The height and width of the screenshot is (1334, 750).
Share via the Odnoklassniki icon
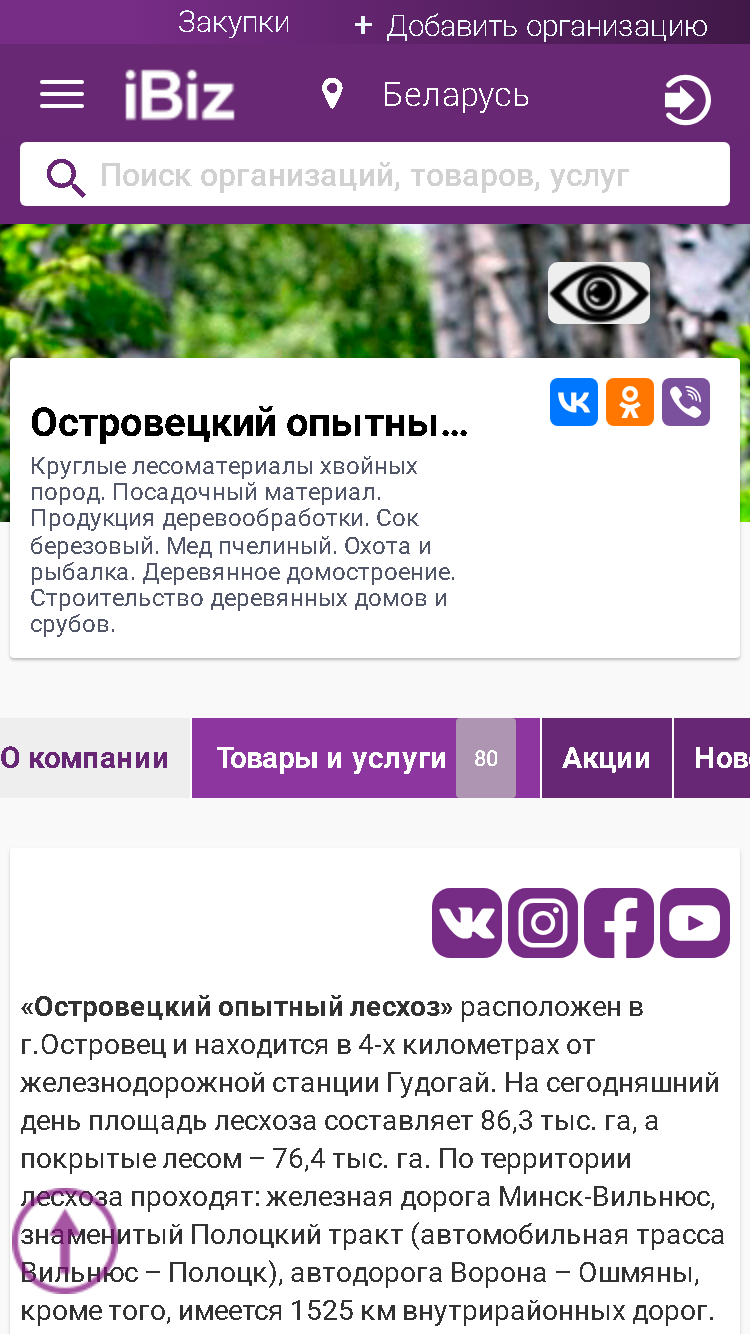tap(630, 402)
